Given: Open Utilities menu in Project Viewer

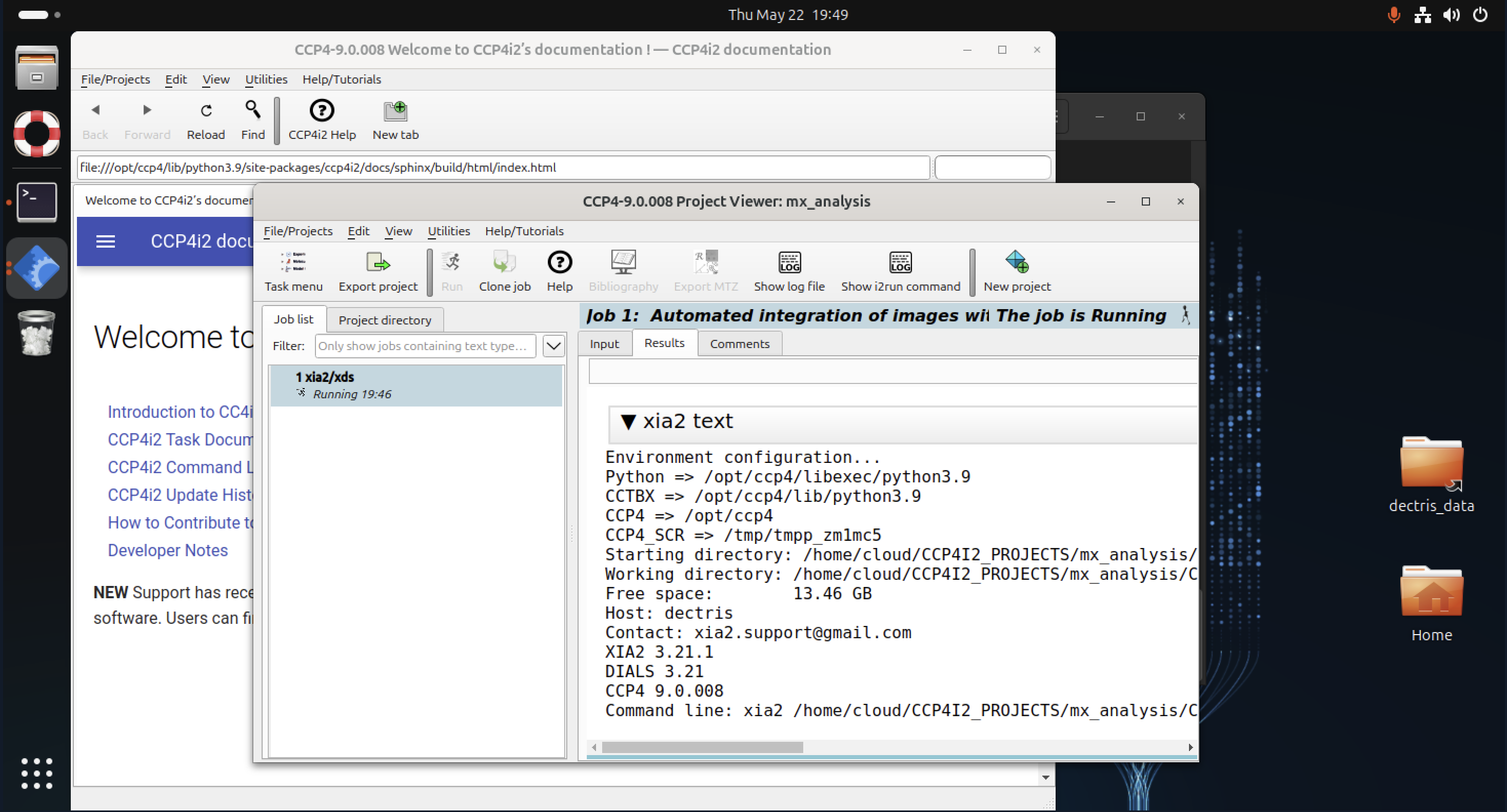Looking at the screenshot, I should coord(449,231).
